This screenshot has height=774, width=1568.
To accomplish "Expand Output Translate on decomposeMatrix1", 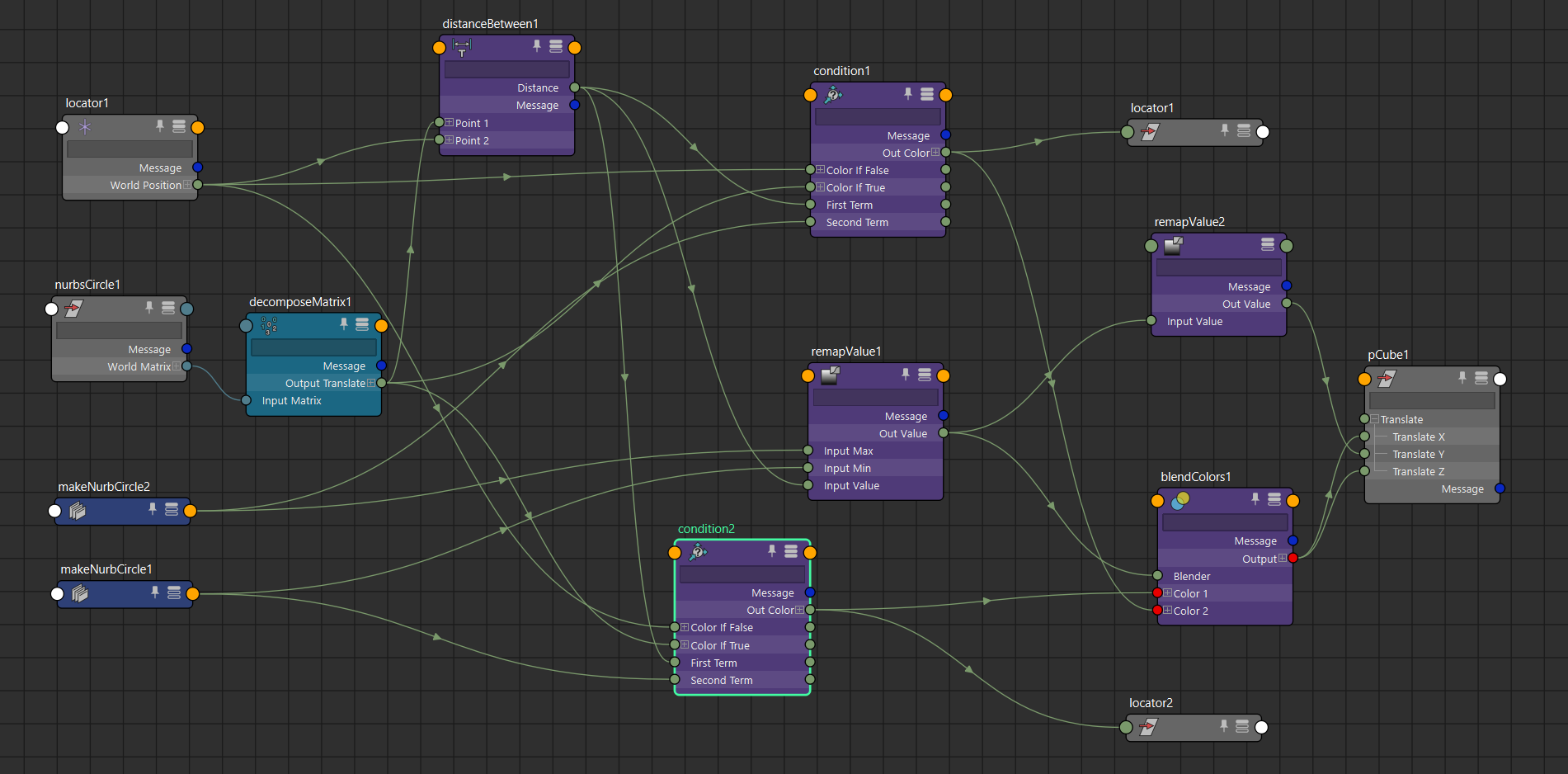I will pos(371,383).
